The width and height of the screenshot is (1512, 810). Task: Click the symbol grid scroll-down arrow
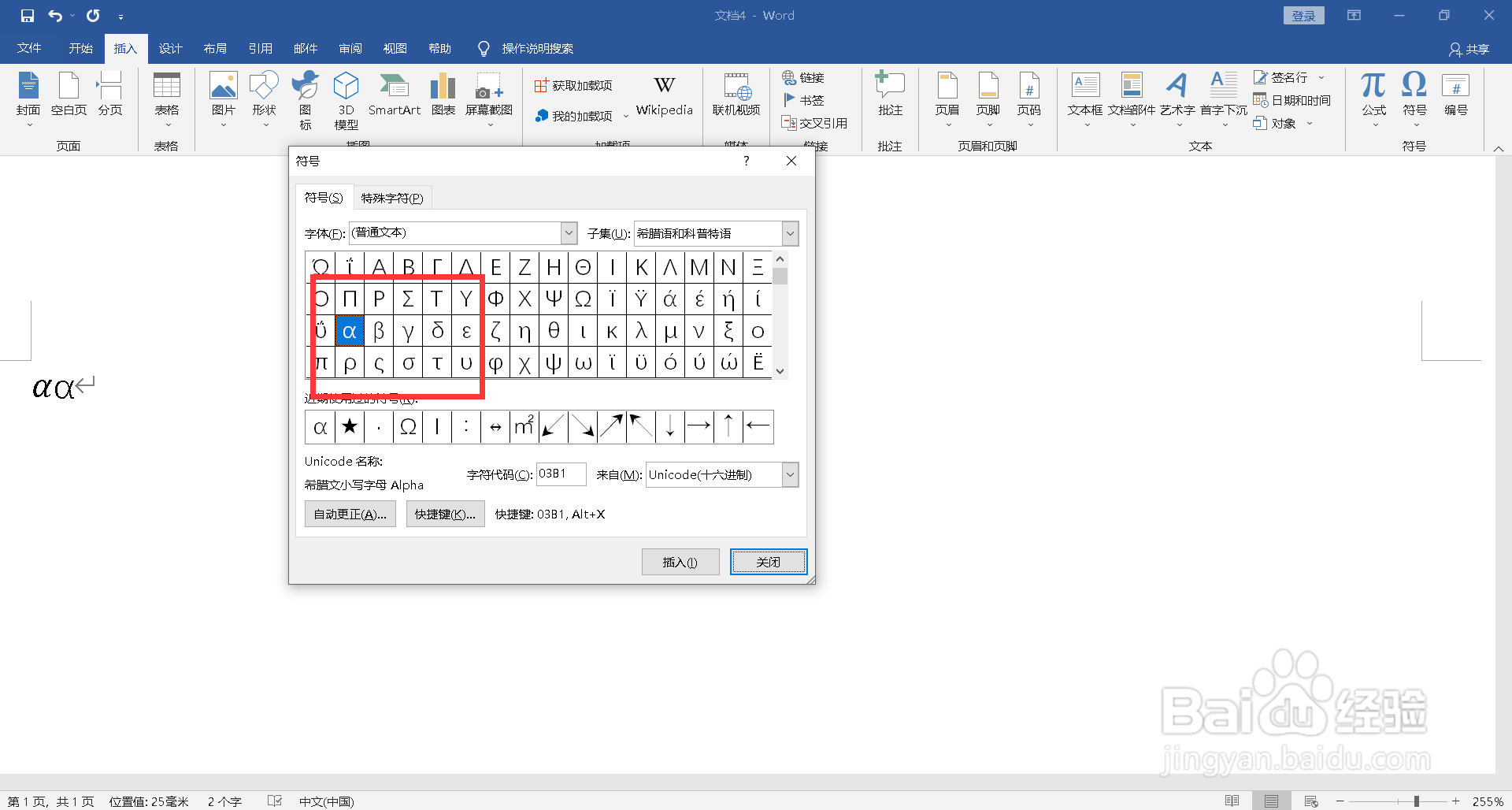click(x=780, y=370)
